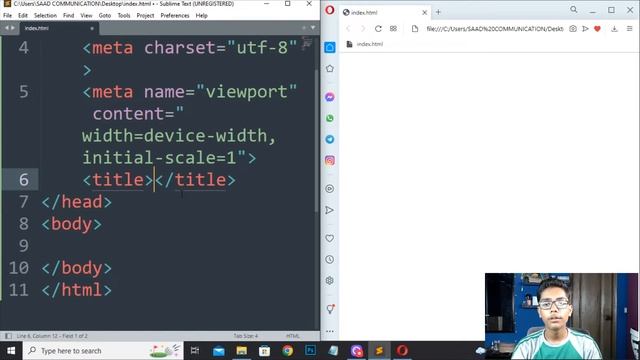Viewport: 640px width, 360px height.
Task: Open the Project menu
Action: pyautogui.click(x=145, y=16)
